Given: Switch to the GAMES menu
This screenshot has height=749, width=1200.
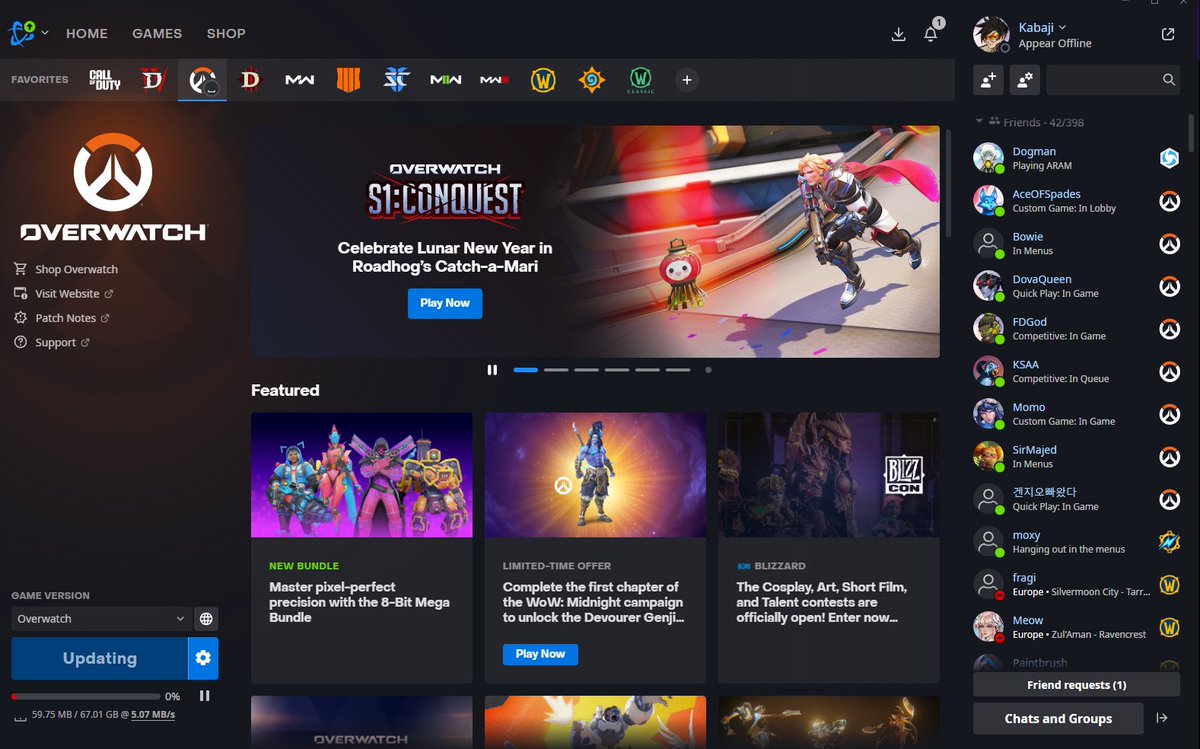Looking at the screenshot, I should [156, 33].
